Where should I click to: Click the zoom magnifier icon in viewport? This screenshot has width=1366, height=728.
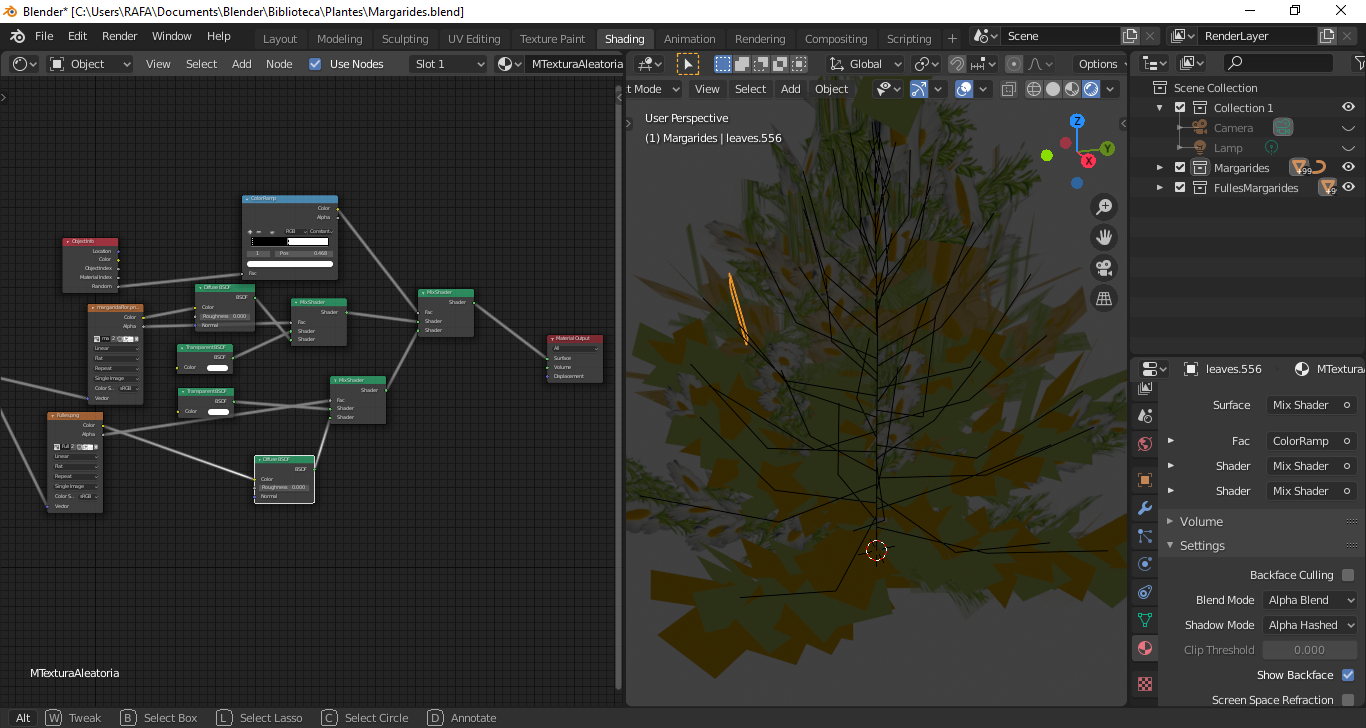point(1104,207)
